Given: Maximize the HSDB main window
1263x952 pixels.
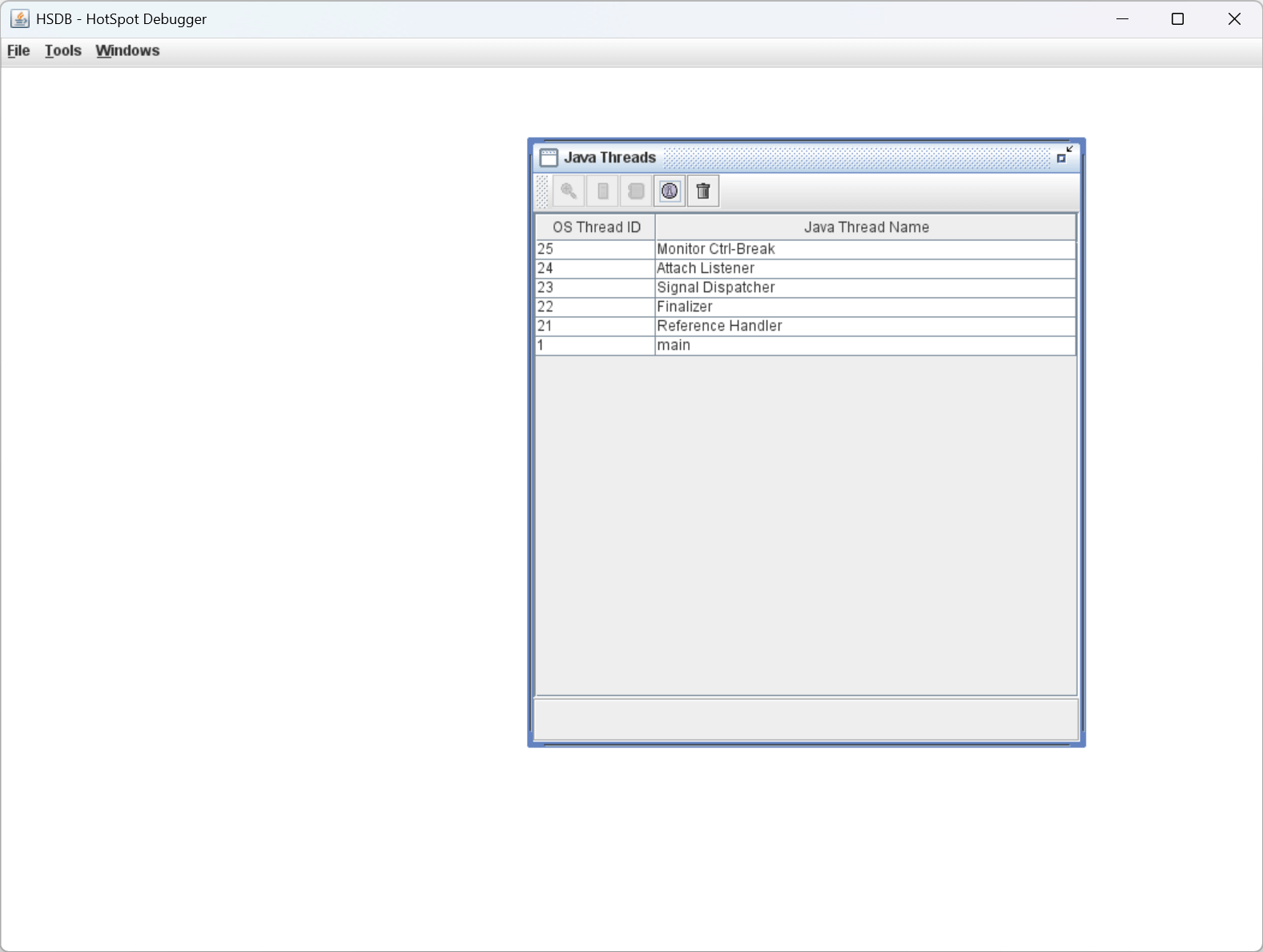Looking at the screenshot, I should pos(1177,18).
